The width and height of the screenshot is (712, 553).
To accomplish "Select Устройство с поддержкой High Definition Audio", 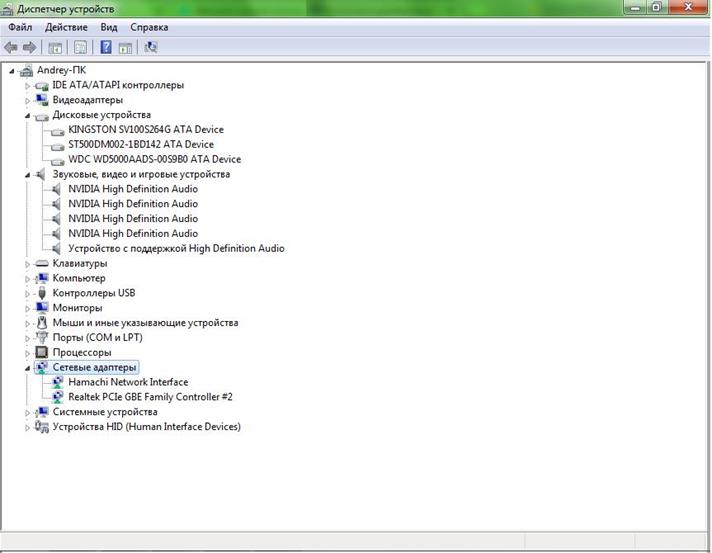I will tap(176, 248).
